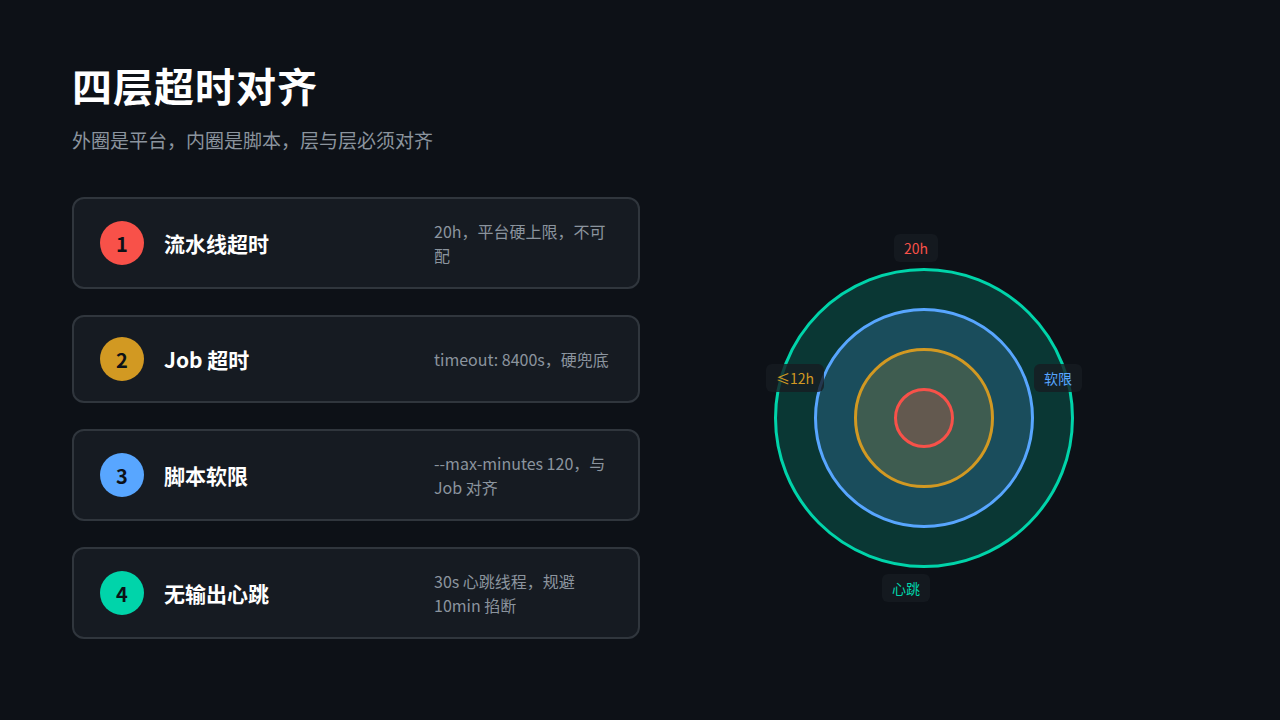Click the blue number 3 badge
This screenshot has width=1280, height=720.
tap(122, 475)
